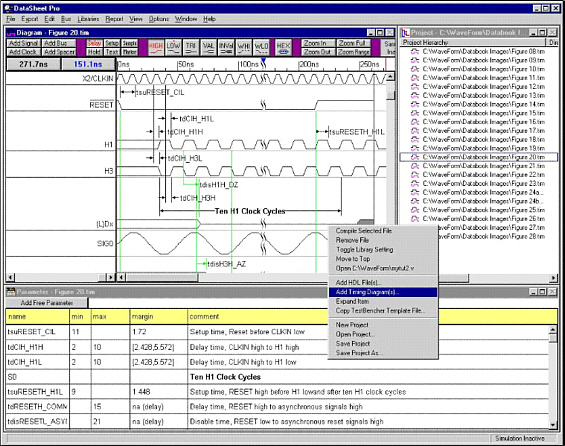Click the Add Free Parameter button
The height and width of the screenshot is (446, 565).
click(47, 303)
